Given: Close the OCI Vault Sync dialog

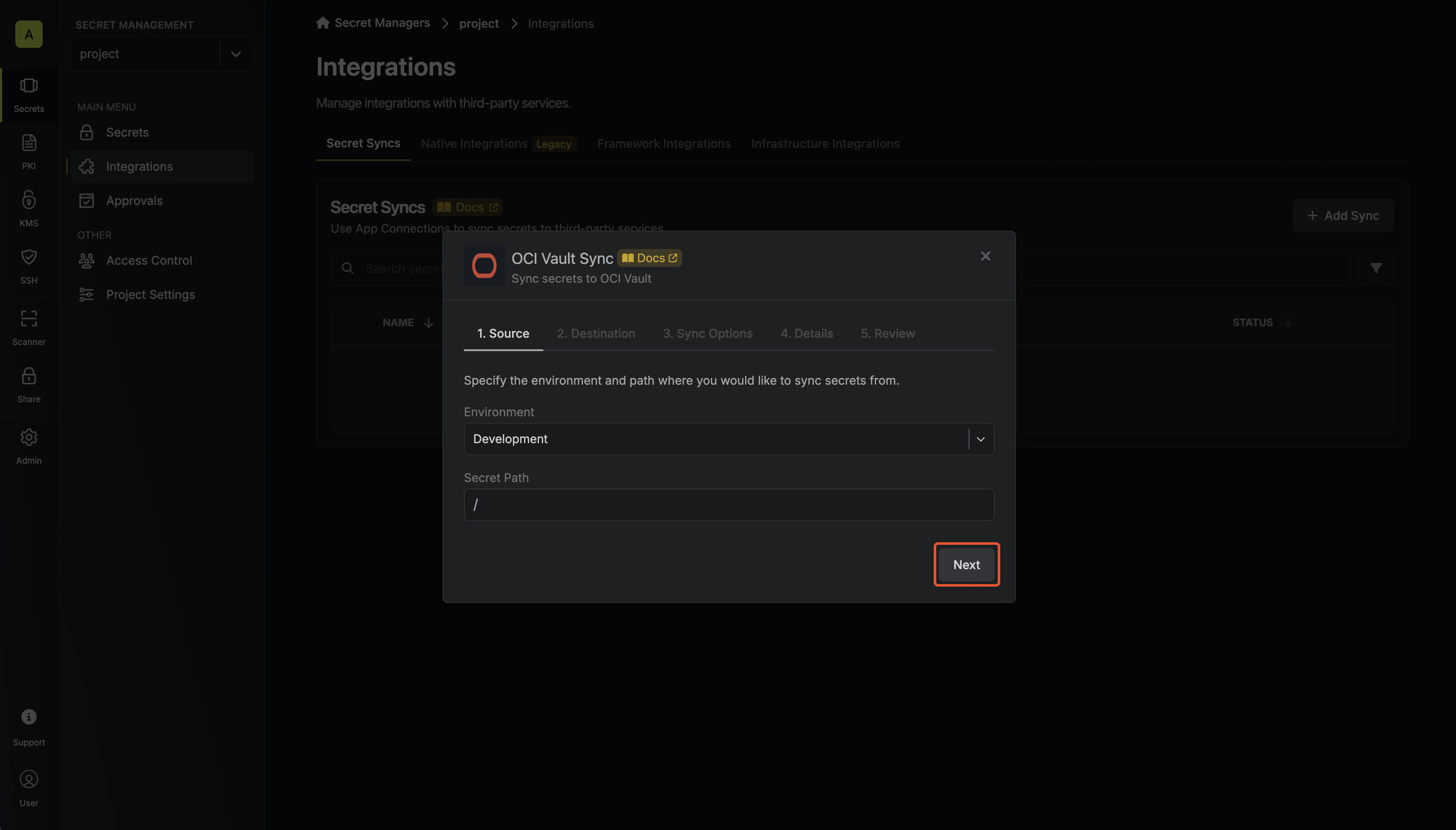Looking at the screenshot, I should (985, 256).
